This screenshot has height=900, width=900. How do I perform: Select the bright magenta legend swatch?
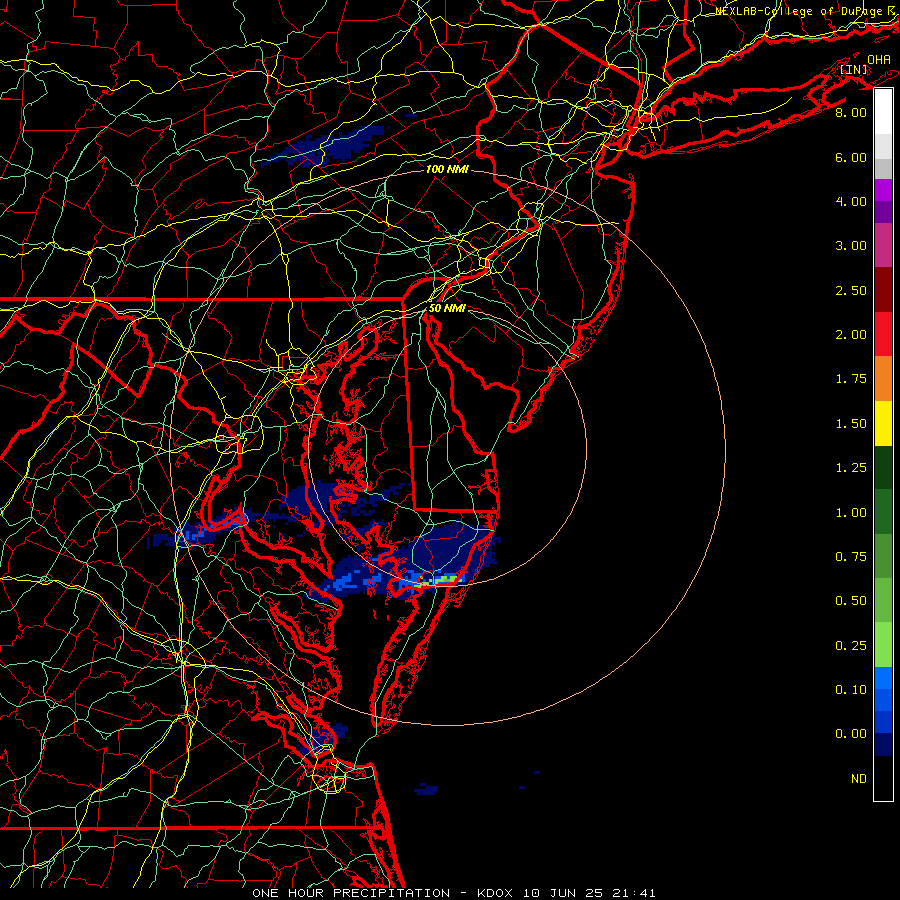[883, 190]
